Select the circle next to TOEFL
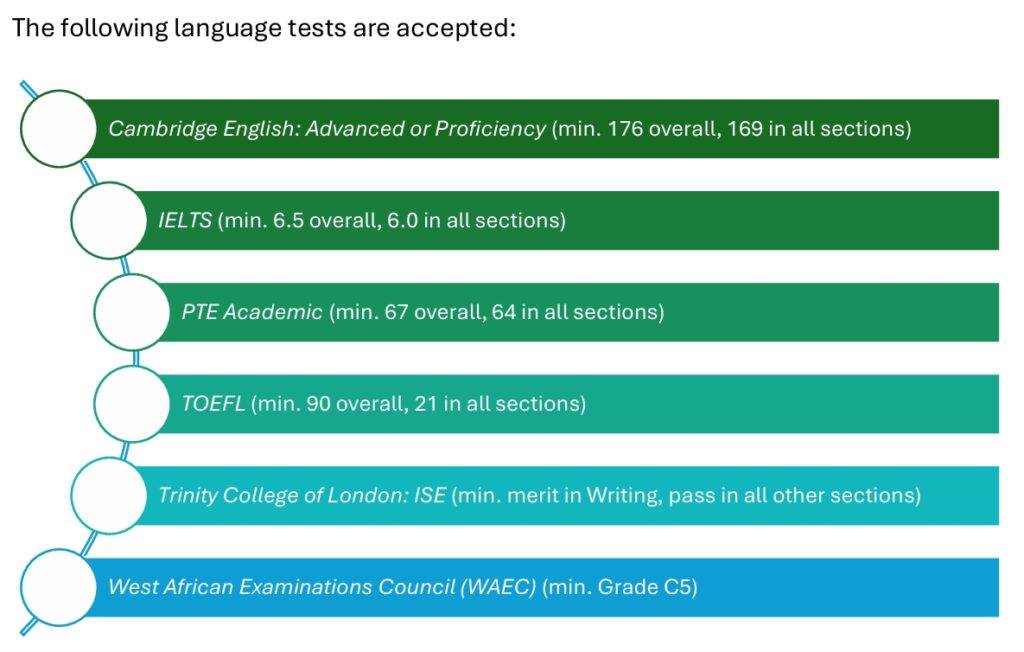The image size is (1024, 652). pos(133,404)
